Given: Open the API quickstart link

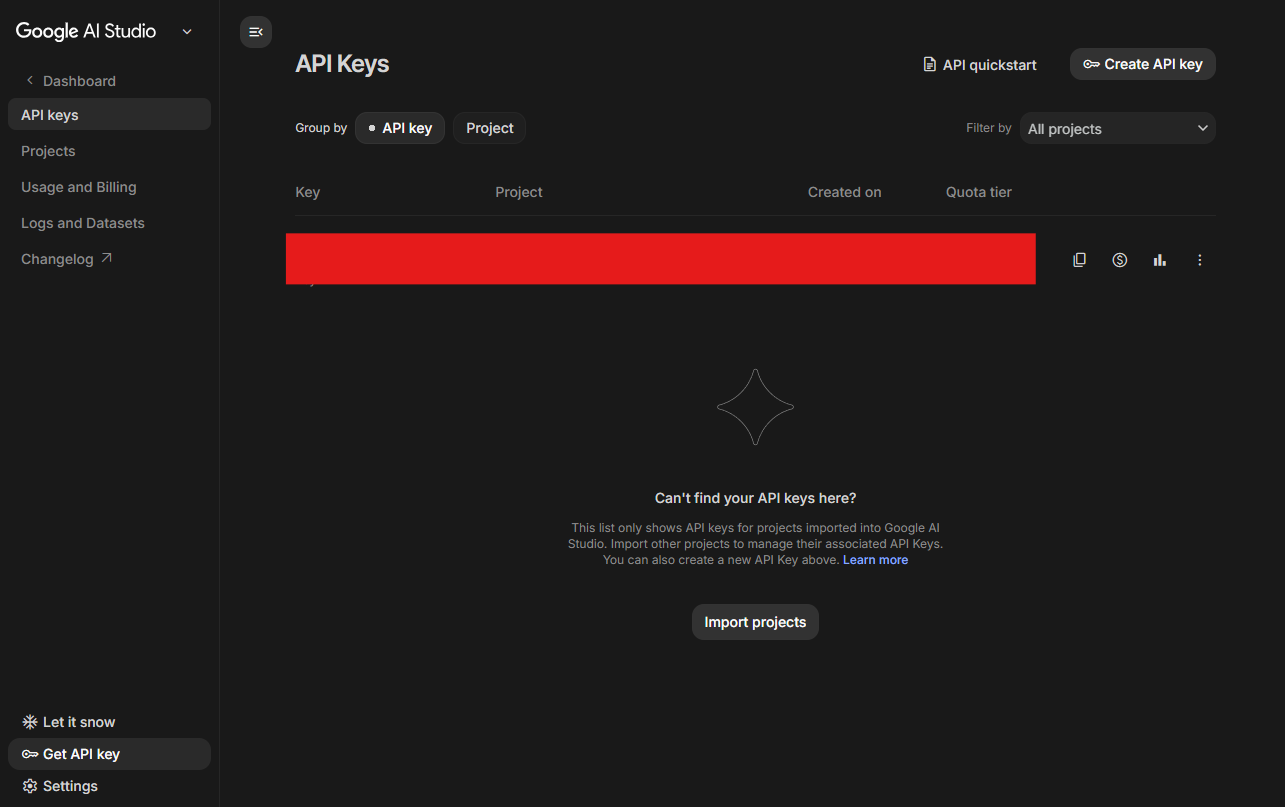Looking at the screenshot, I should click(x=979, y=65).
